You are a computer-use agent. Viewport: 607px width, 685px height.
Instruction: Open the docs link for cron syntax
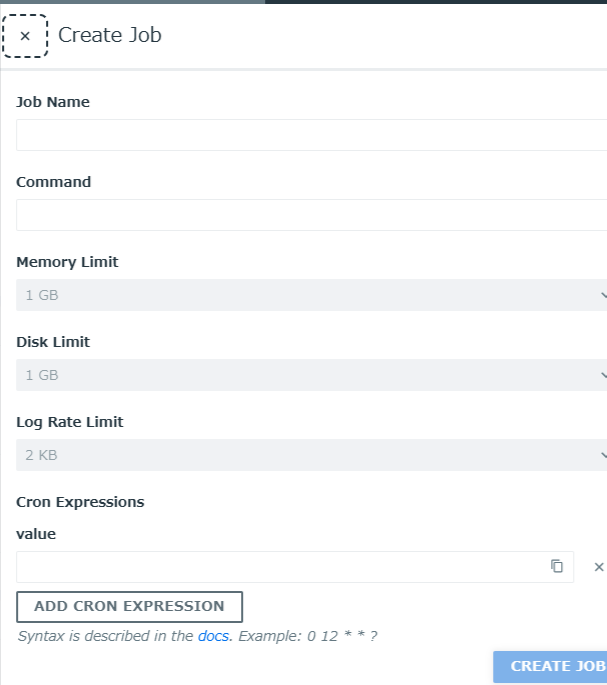click(214, 636)
